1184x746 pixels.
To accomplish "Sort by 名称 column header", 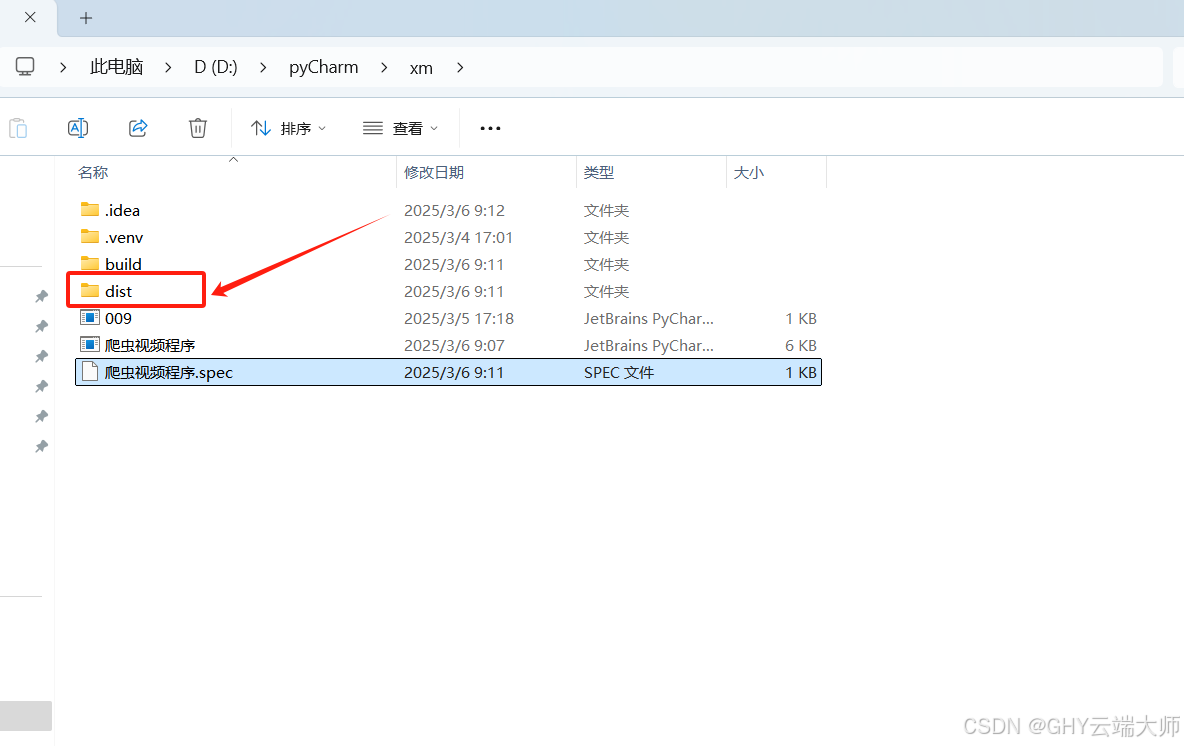I will click(x=93, y=173).
